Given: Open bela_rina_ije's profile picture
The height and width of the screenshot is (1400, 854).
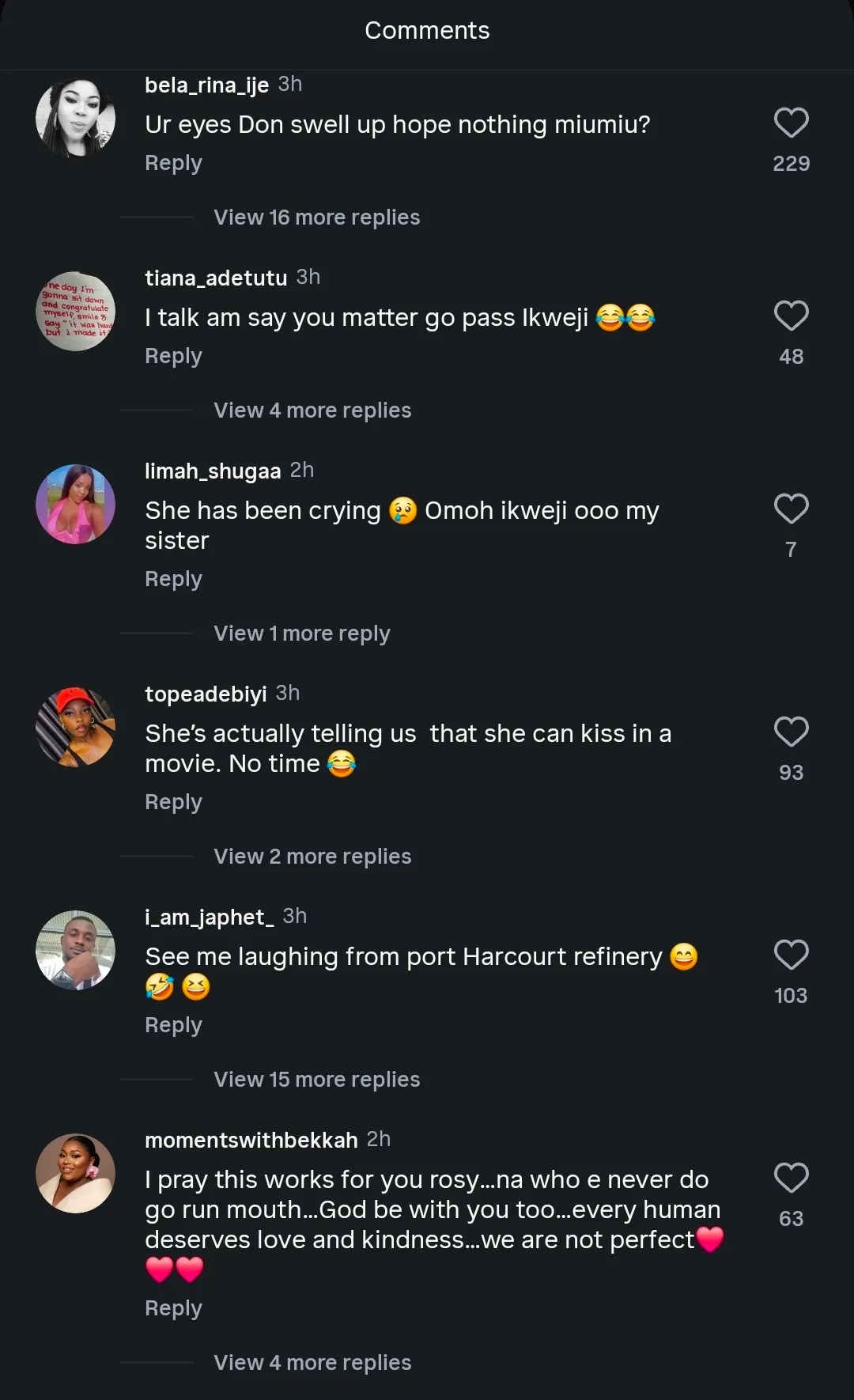Looking at the screenshot, I should point(76,118).
